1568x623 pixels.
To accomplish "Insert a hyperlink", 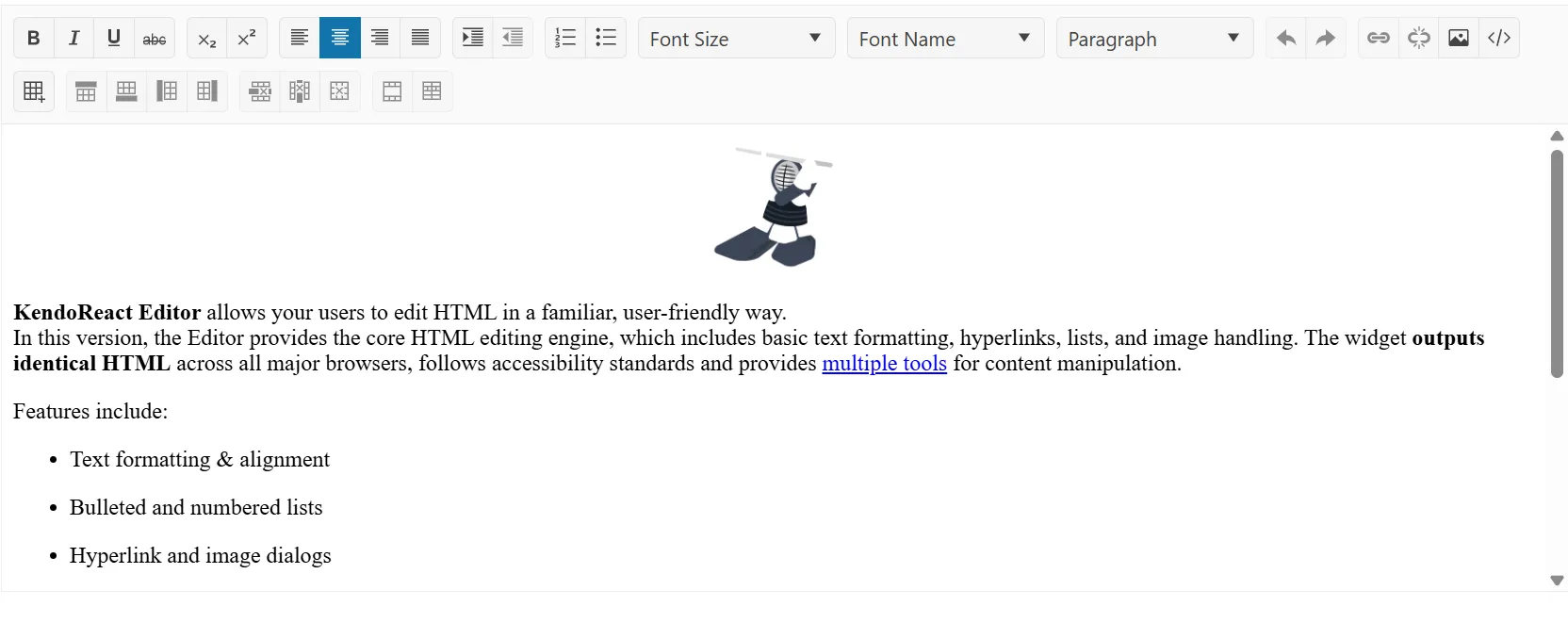I will (x=1379, y=38).
